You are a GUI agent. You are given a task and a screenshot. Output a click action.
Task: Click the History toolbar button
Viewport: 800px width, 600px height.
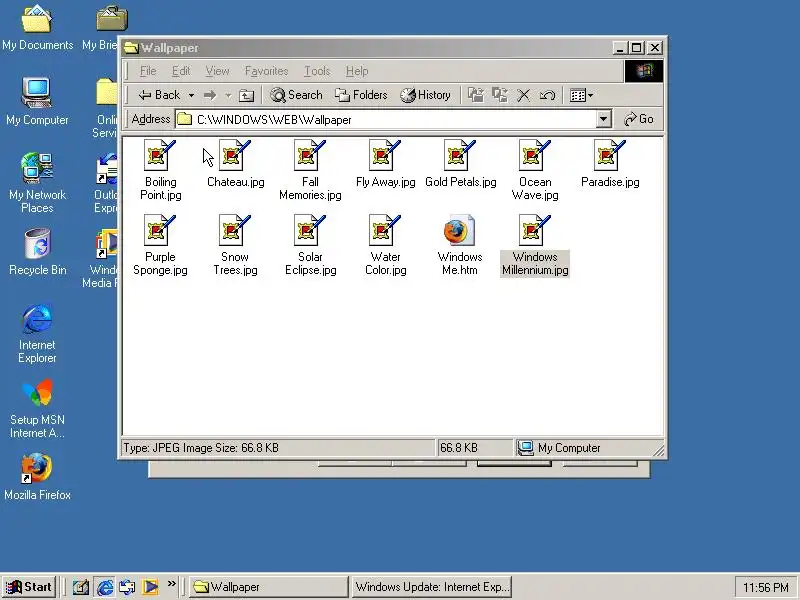click(426, 95)
